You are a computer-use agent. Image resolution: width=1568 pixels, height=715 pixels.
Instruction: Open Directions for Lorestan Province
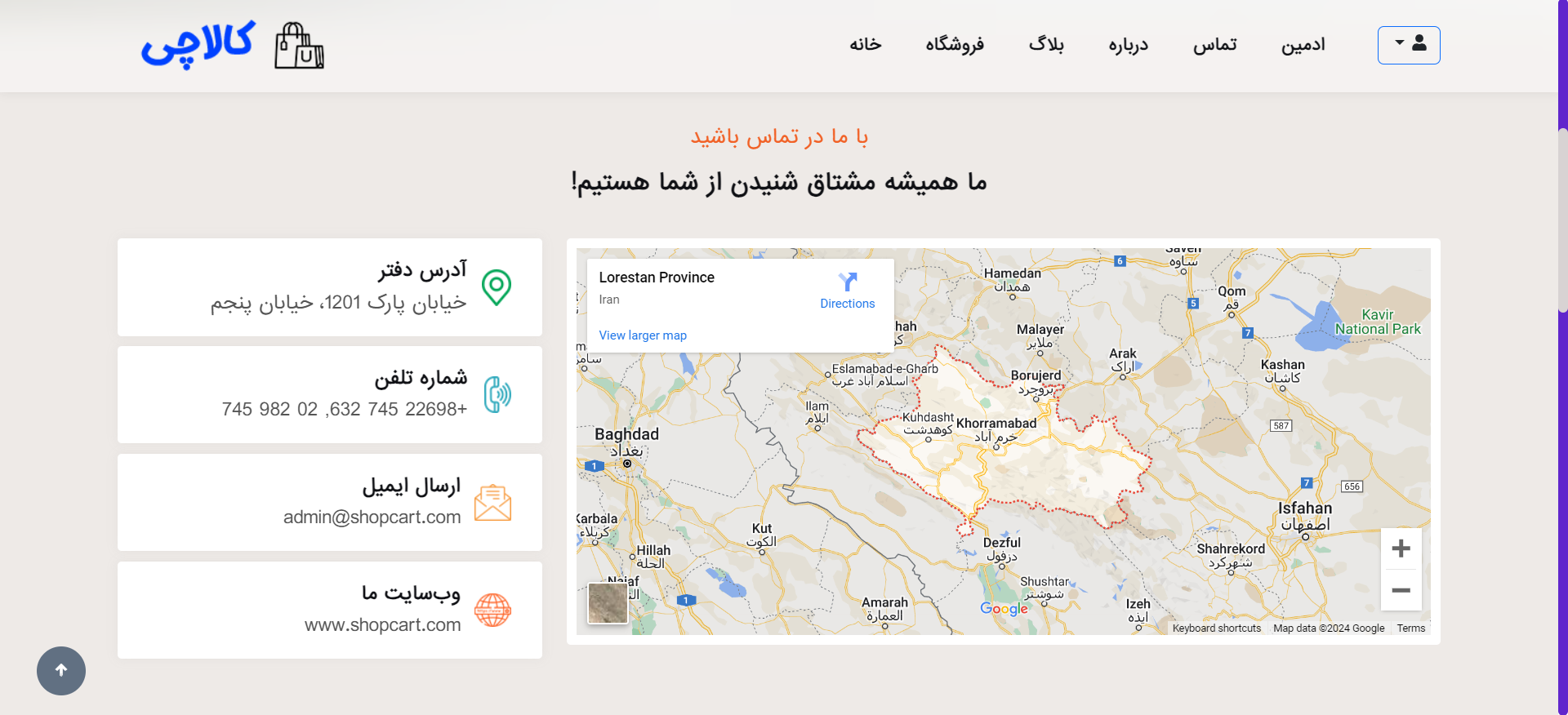[x=847, y=291]
